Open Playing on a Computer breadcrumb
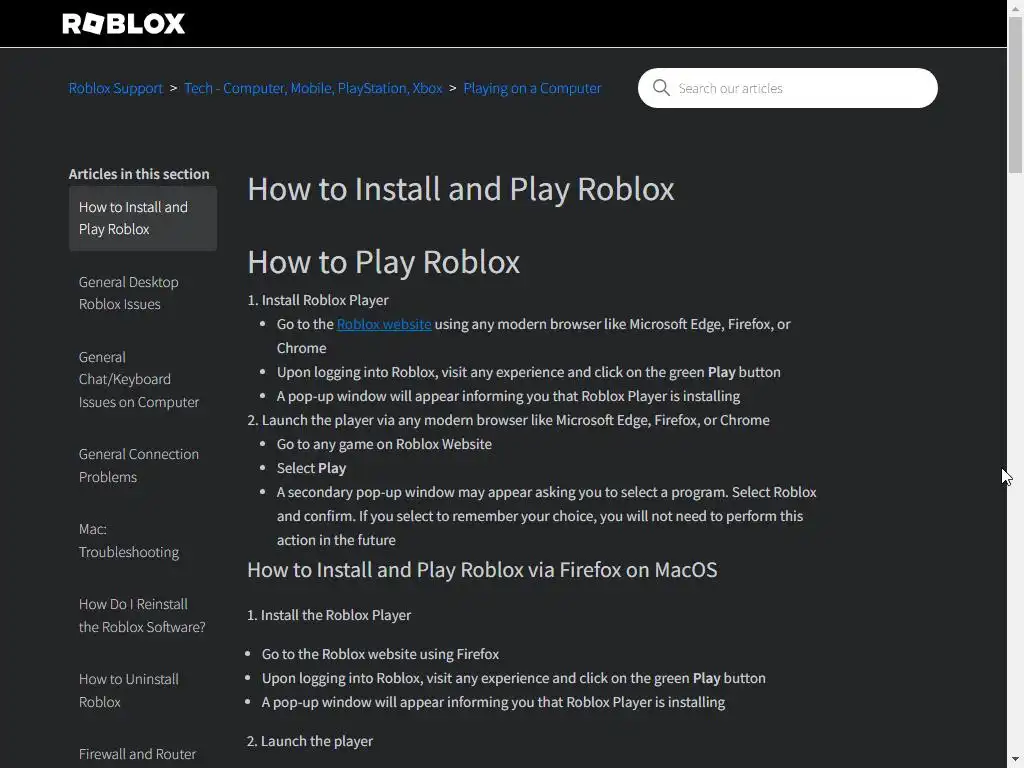The height and width of the screenshot is (768, 1024). [x=532, y=88]
